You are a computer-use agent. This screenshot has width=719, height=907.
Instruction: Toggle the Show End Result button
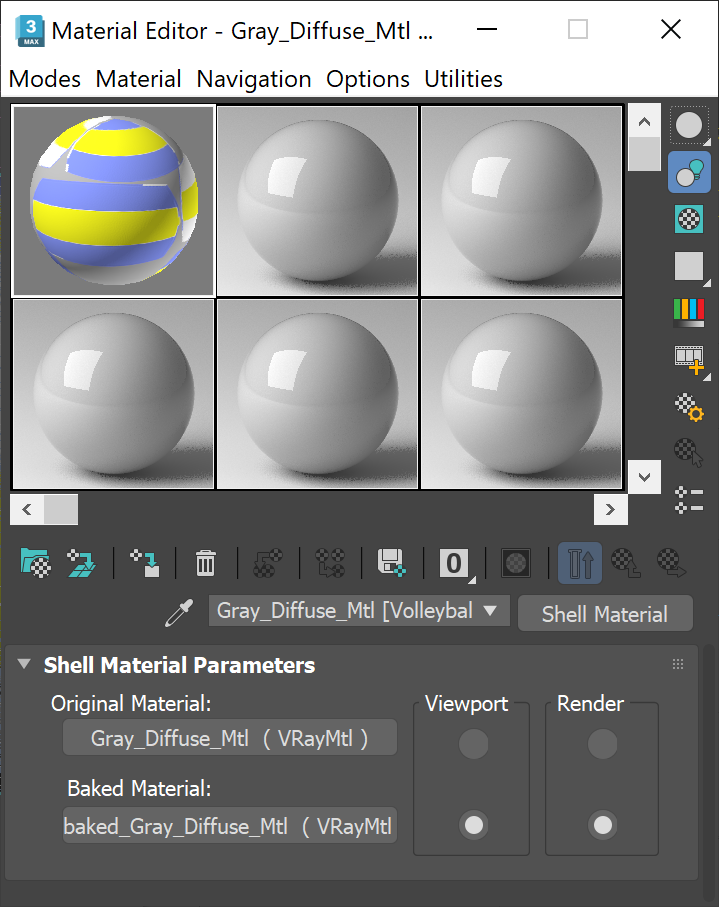point(580,563)
